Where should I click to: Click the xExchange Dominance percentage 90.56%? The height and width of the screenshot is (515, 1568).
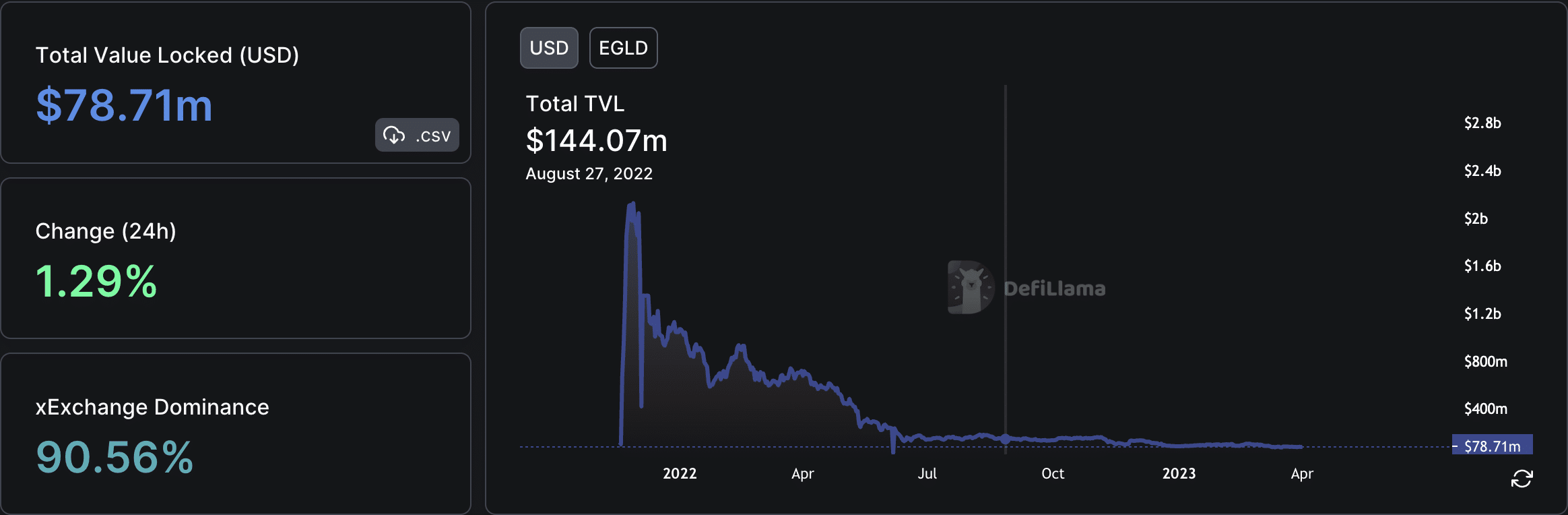click(x=113, y=456)
